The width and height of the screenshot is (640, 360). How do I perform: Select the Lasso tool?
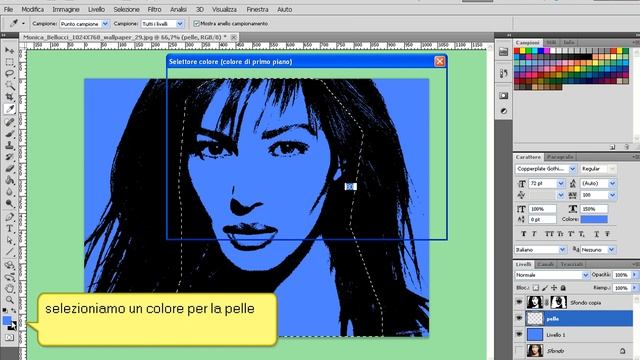click(x=9, y=74)
